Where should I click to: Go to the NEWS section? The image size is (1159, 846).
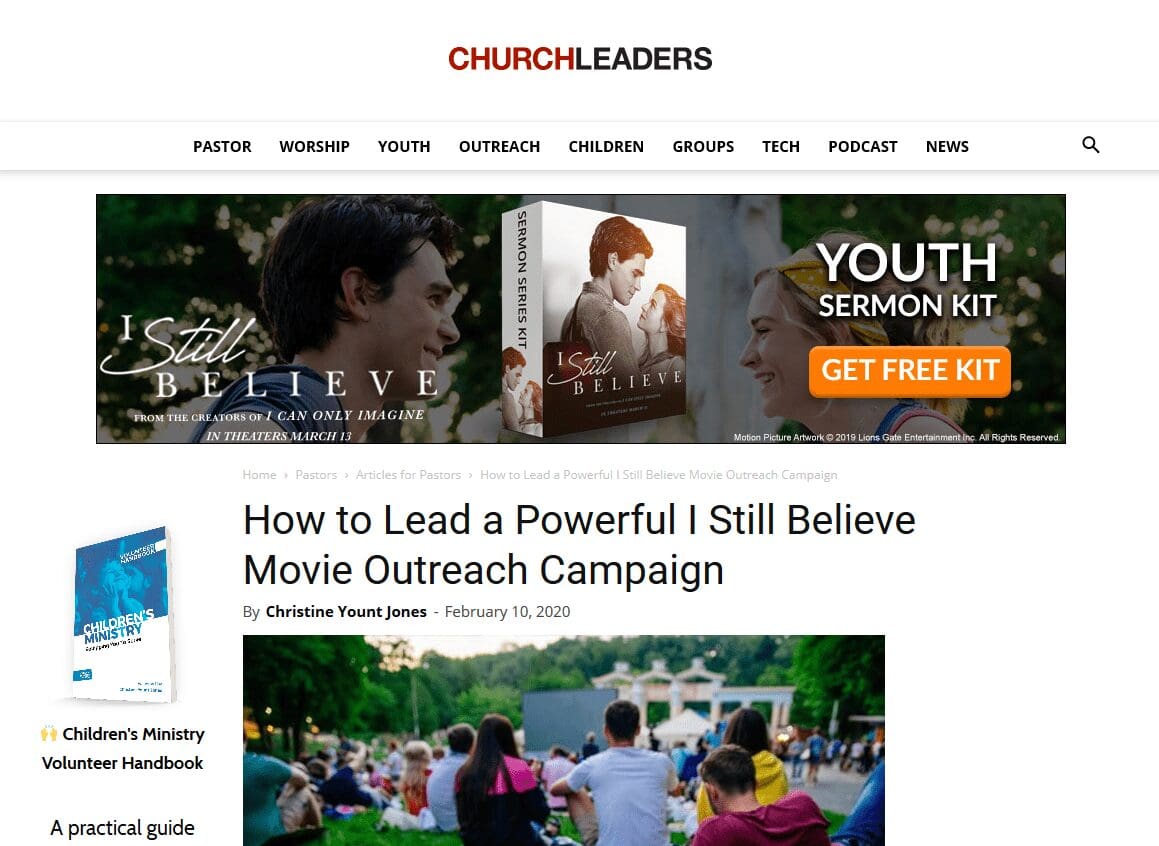pyautogui.click(x=947, y=146)
